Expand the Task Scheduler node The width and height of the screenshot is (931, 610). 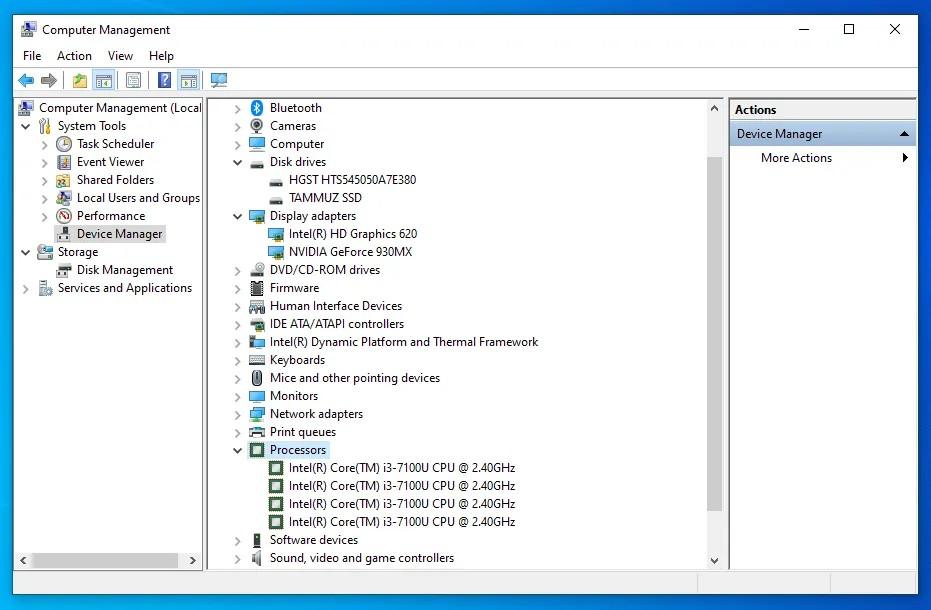[45, 145]
